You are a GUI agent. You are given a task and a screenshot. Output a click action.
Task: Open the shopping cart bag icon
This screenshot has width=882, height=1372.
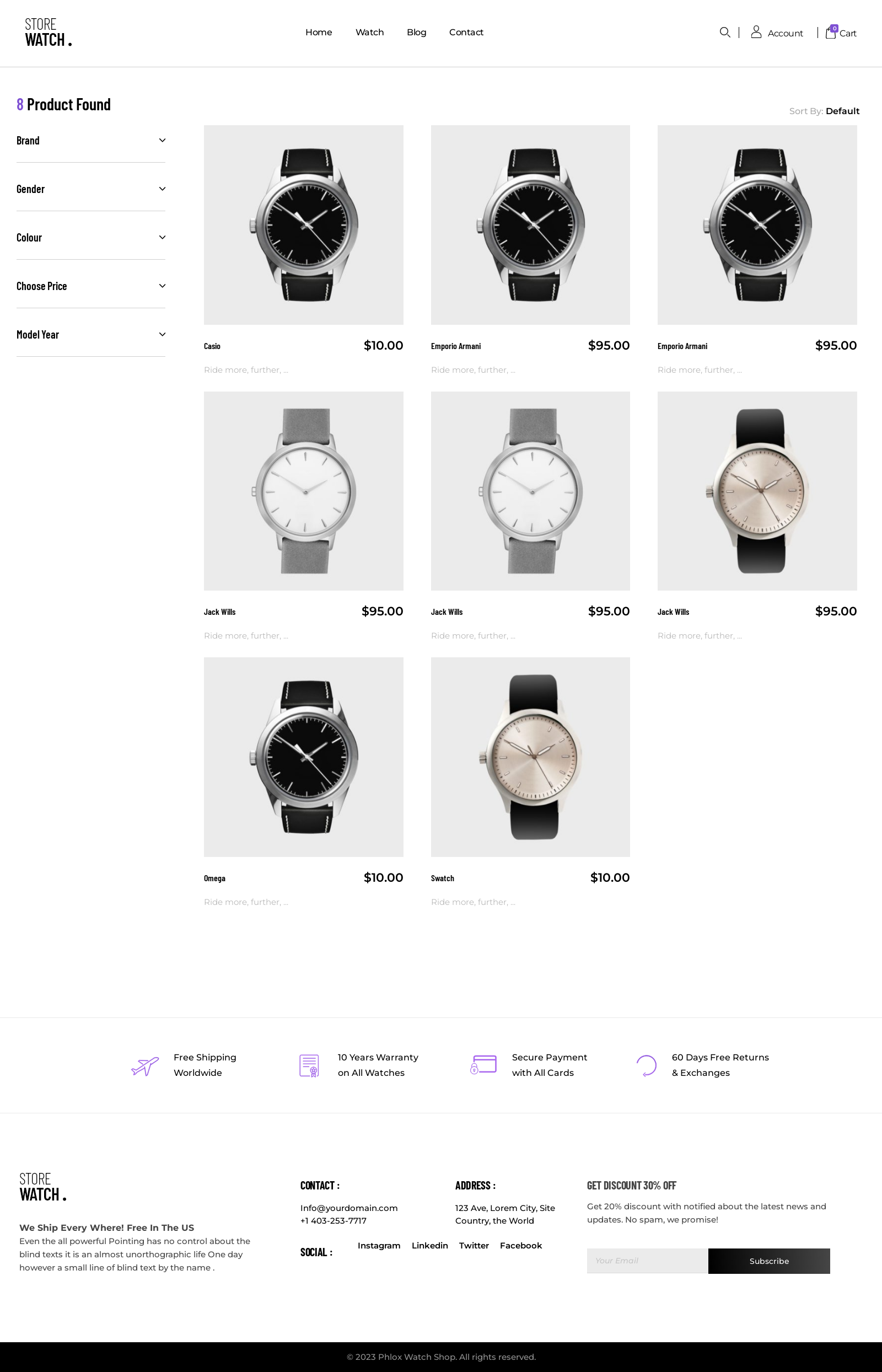click(830, 33)
